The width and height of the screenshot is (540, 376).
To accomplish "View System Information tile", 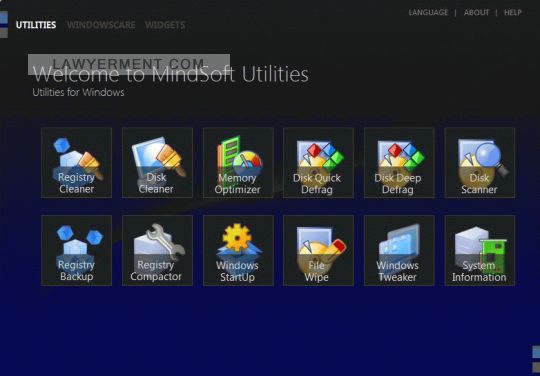I will (x=480, y=250).
